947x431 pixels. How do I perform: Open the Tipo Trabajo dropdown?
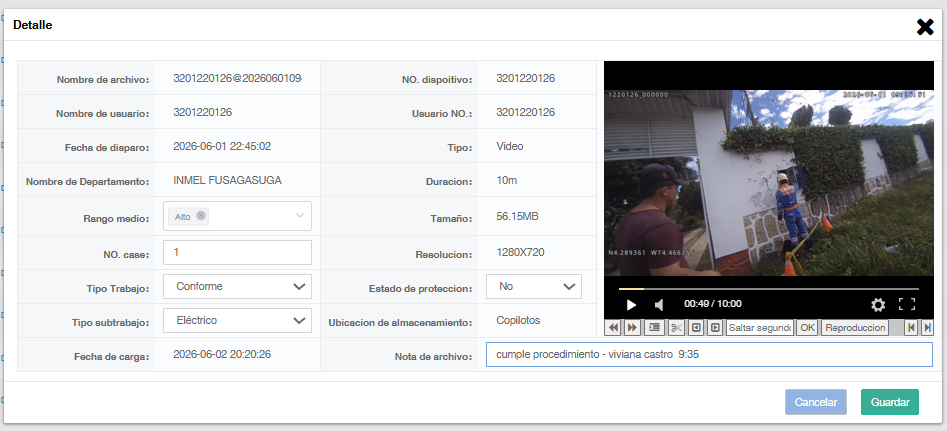coord(237,287)
